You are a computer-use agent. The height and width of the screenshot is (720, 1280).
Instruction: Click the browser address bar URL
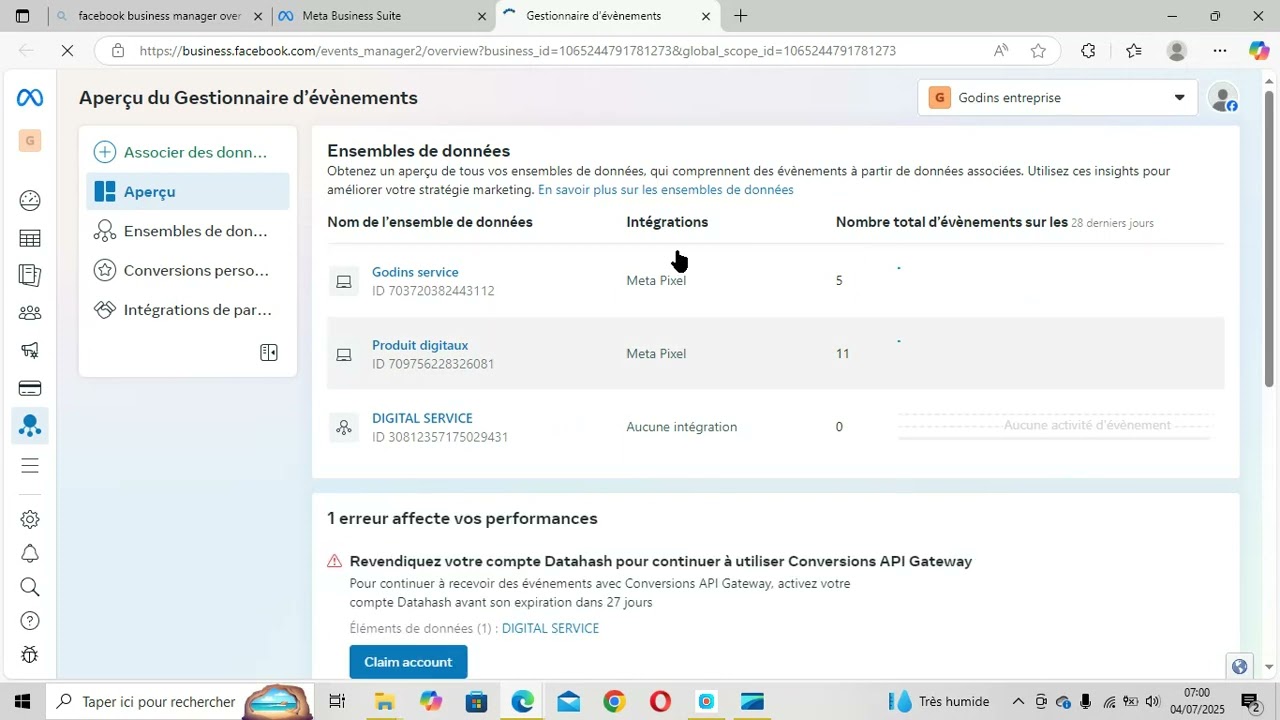point(518,51)
